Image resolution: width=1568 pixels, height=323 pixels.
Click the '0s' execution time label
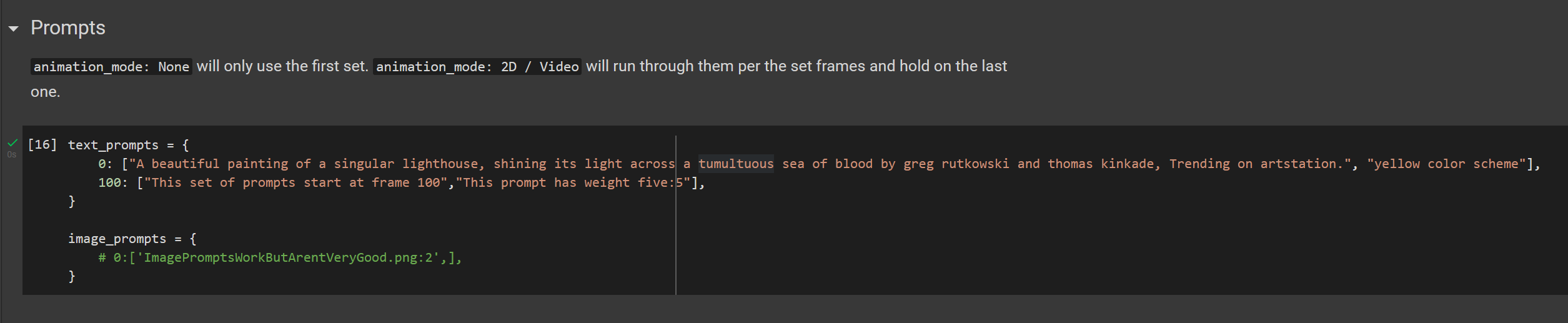[x=12, y=154]
